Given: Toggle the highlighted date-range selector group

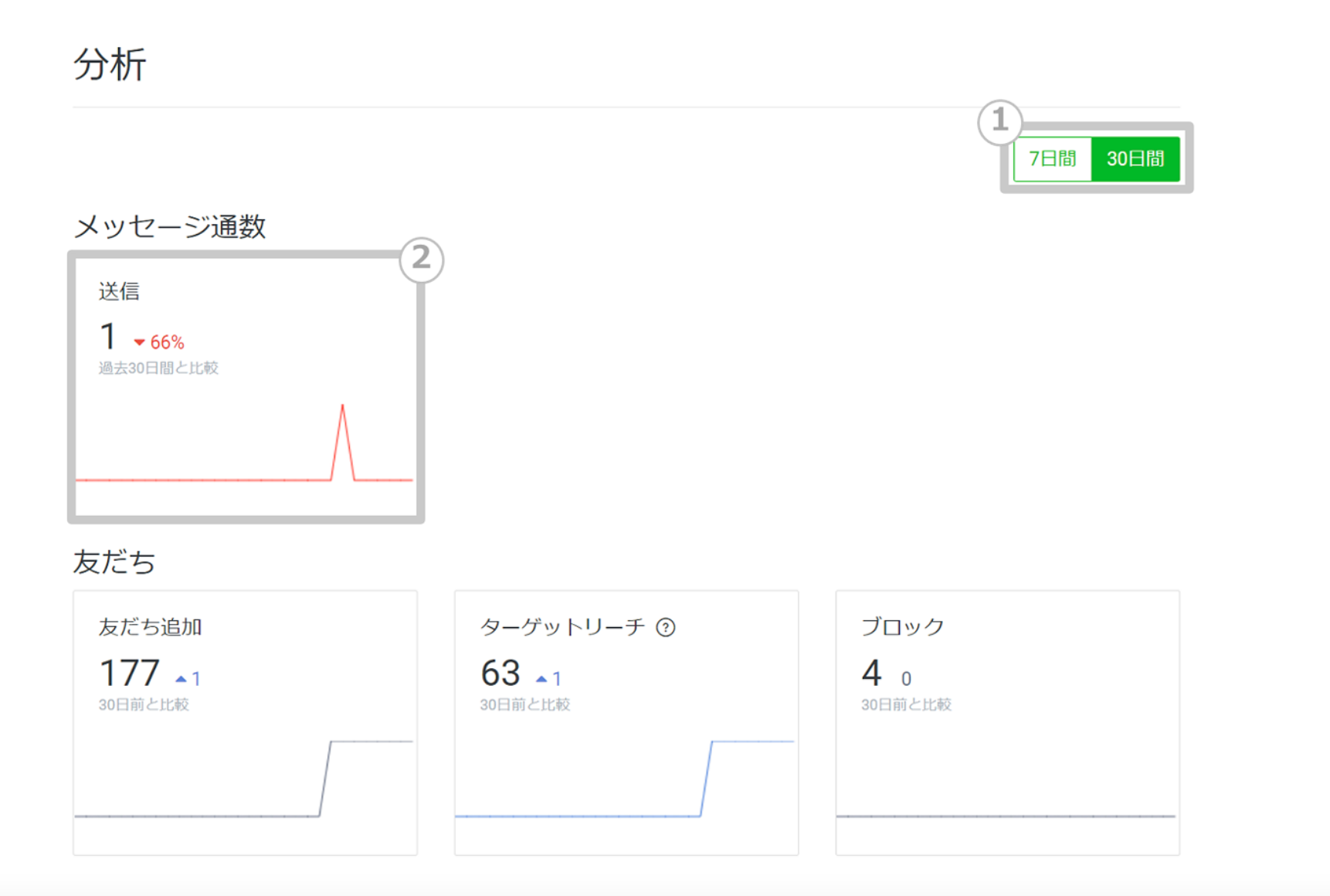Looking at the screenshot, I should pos(1097,159).
